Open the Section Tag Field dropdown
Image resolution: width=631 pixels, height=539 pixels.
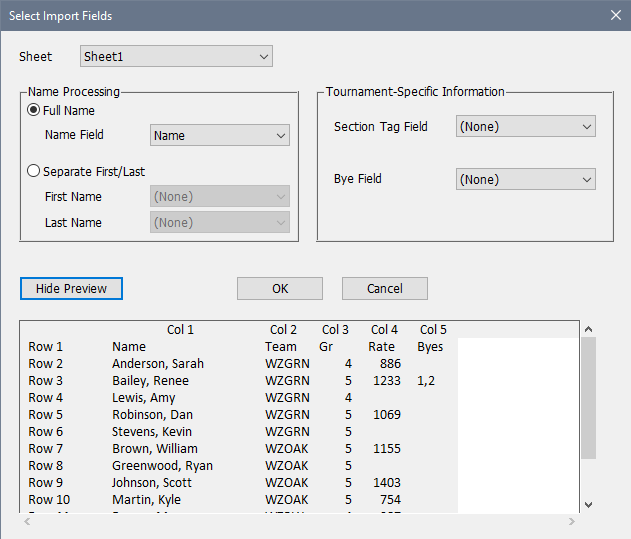tap(525, 127)
